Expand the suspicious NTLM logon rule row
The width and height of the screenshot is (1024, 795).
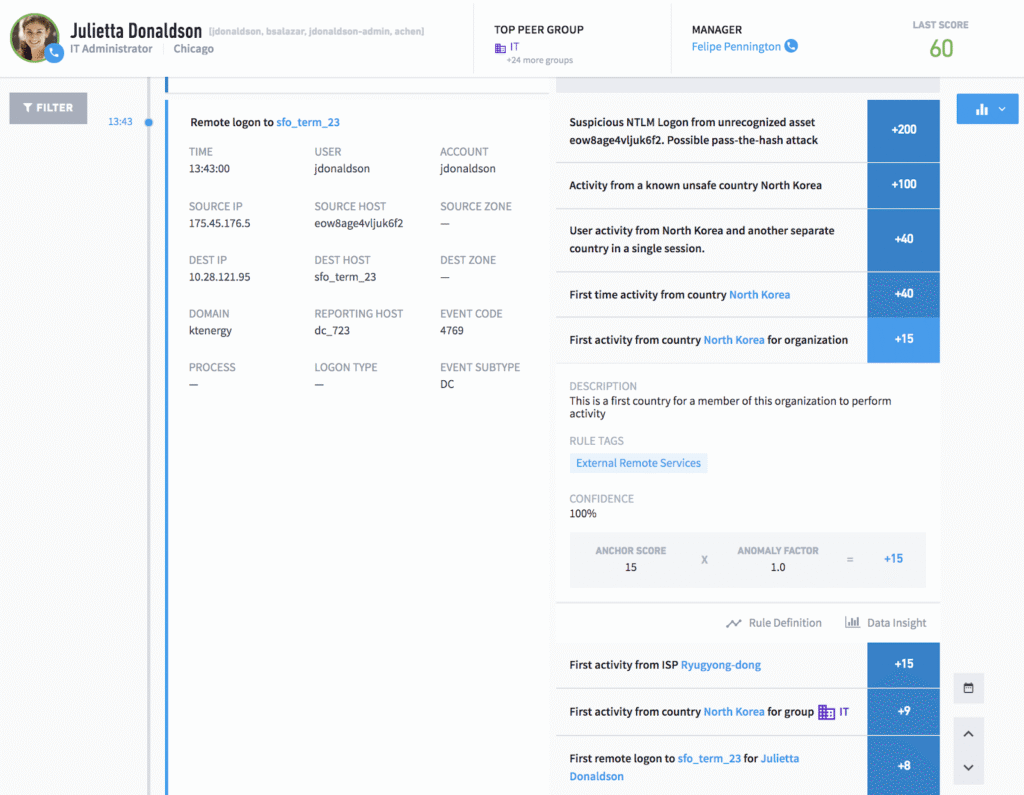click(710, 131)
